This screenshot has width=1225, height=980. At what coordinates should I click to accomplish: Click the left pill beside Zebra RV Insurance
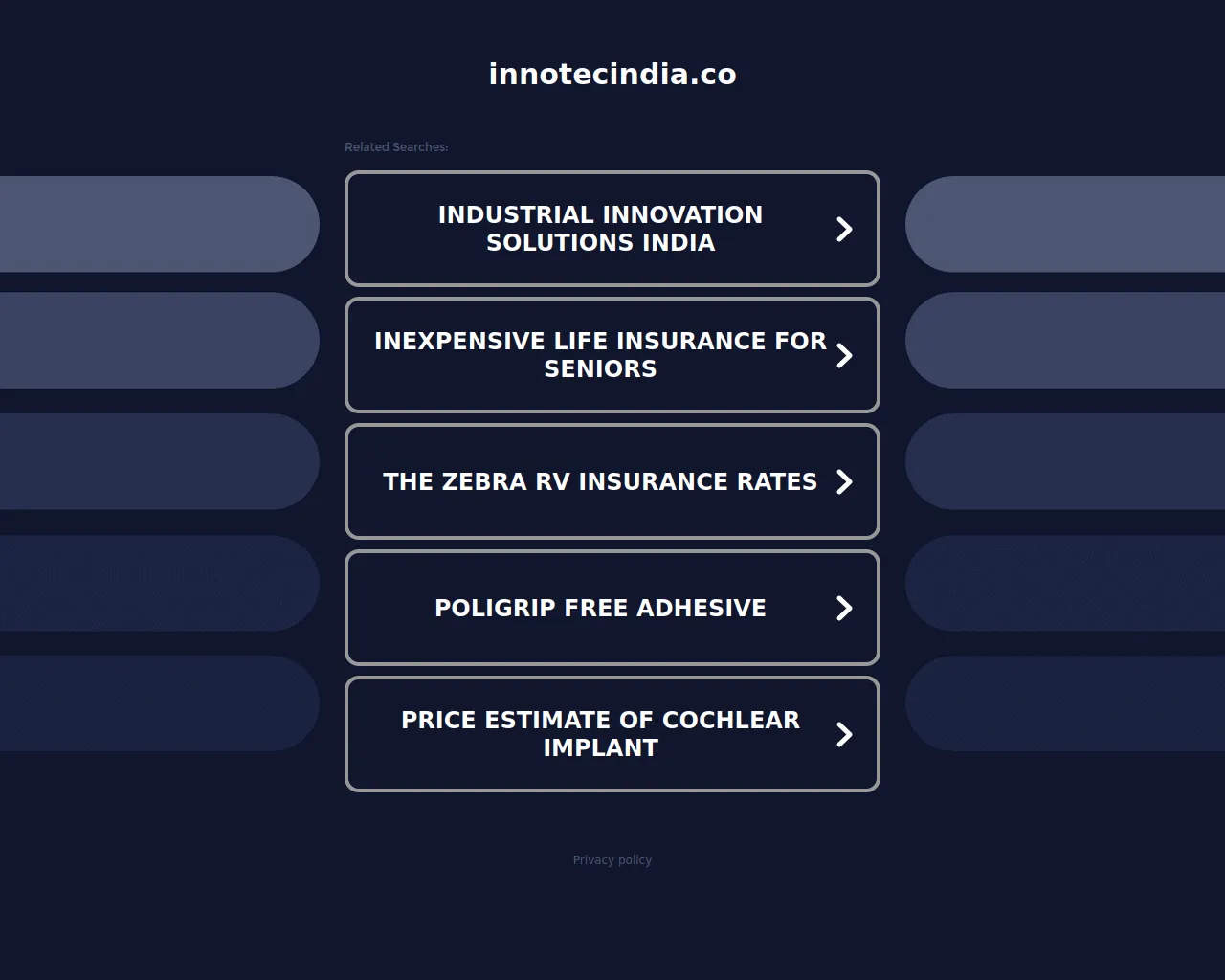pos(158,461)
